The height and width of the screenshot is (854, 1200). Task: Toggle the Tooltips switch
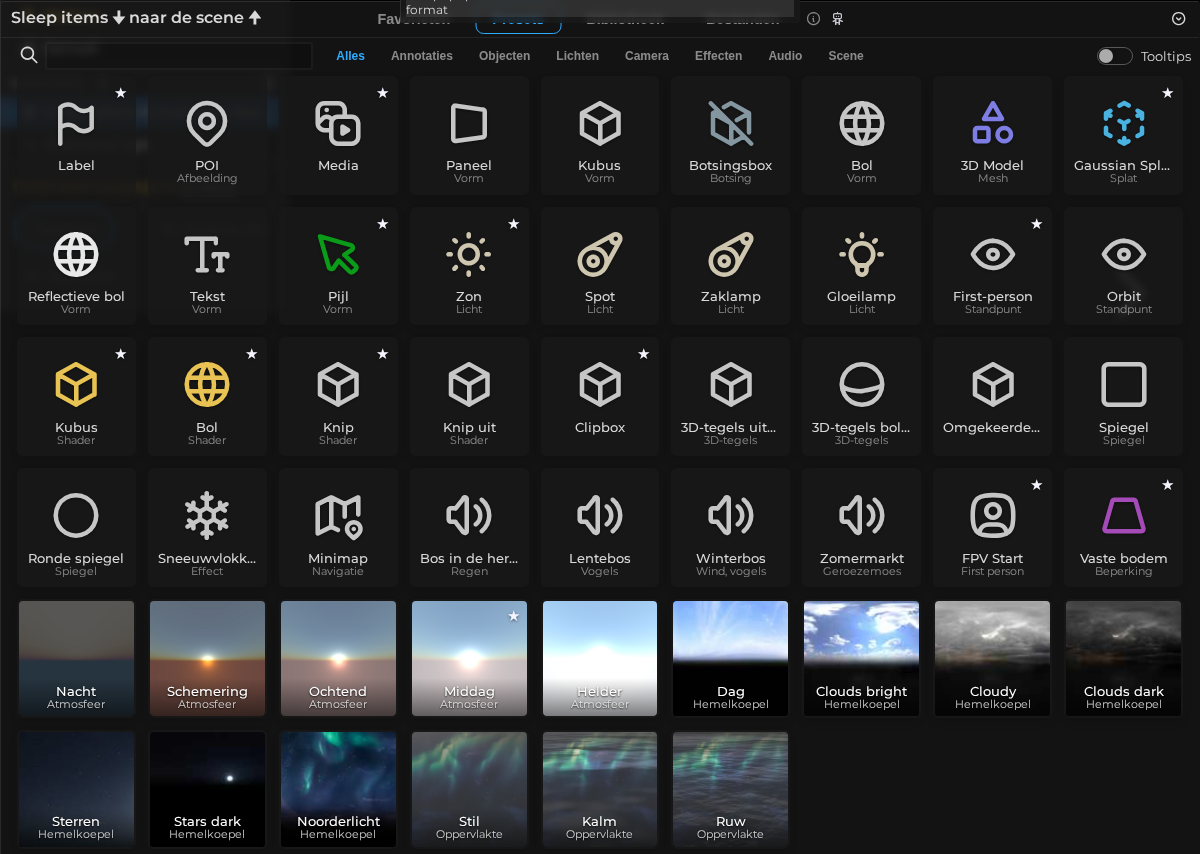(x=1114, y=56)
